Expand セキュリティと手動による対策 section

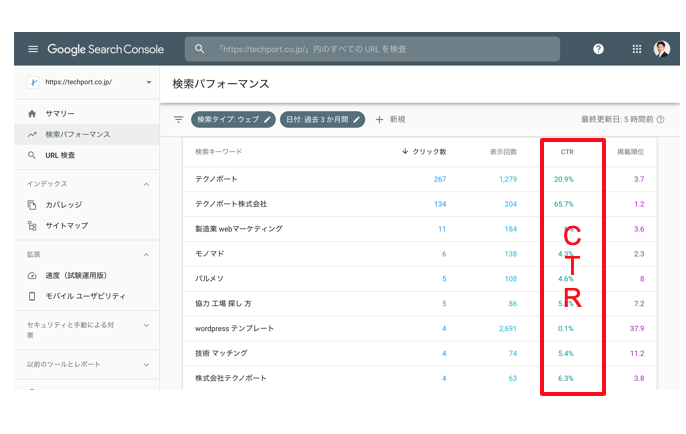(147, 325)
